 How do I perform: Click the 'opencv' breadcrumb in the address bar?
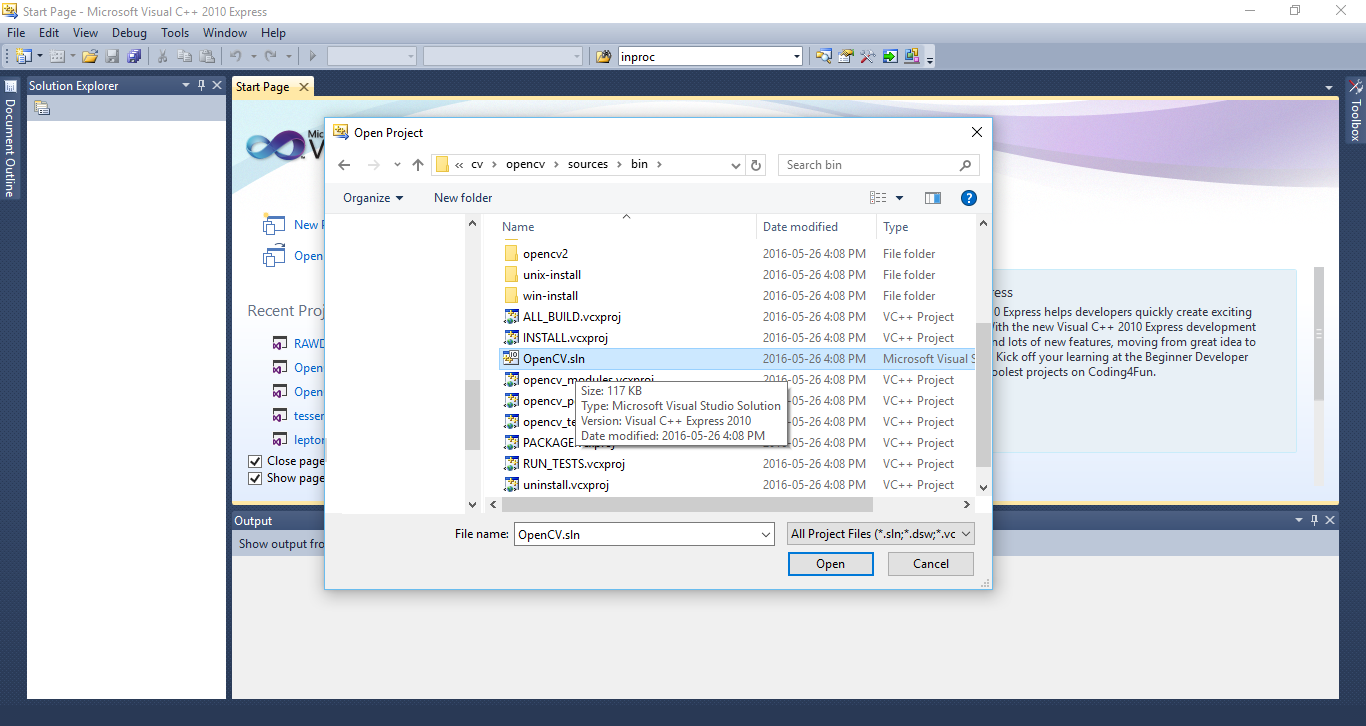525,165
